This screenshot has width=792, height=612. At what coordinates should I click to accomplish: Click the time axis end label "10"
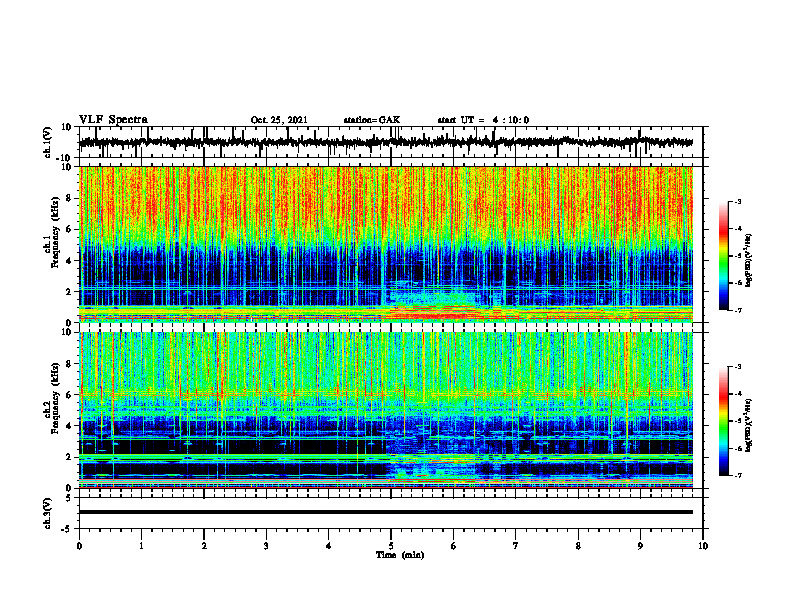click(x=703, y=546)
